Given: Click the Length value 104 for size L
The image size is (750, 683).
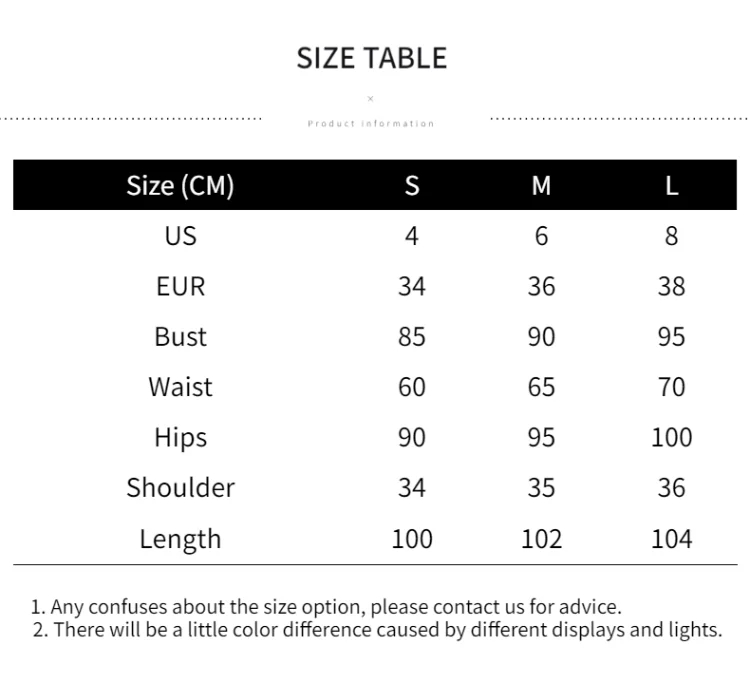Looking at the screenshot, I should (672, 539).
